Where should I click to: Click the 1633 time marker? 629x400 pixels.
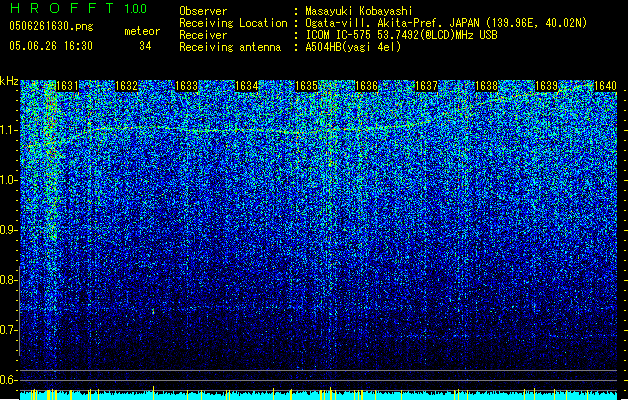tap(187, 86)
